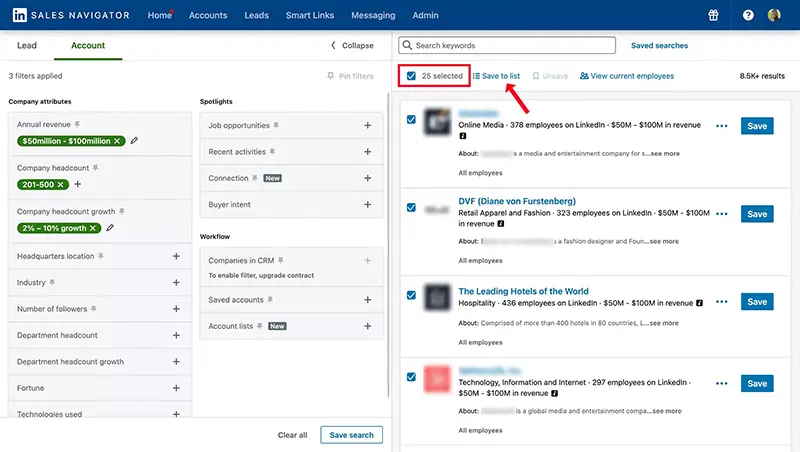Expand the Department headcount growth filter
The width and height of the screenshot is (800, 452).
pos(176,362)
